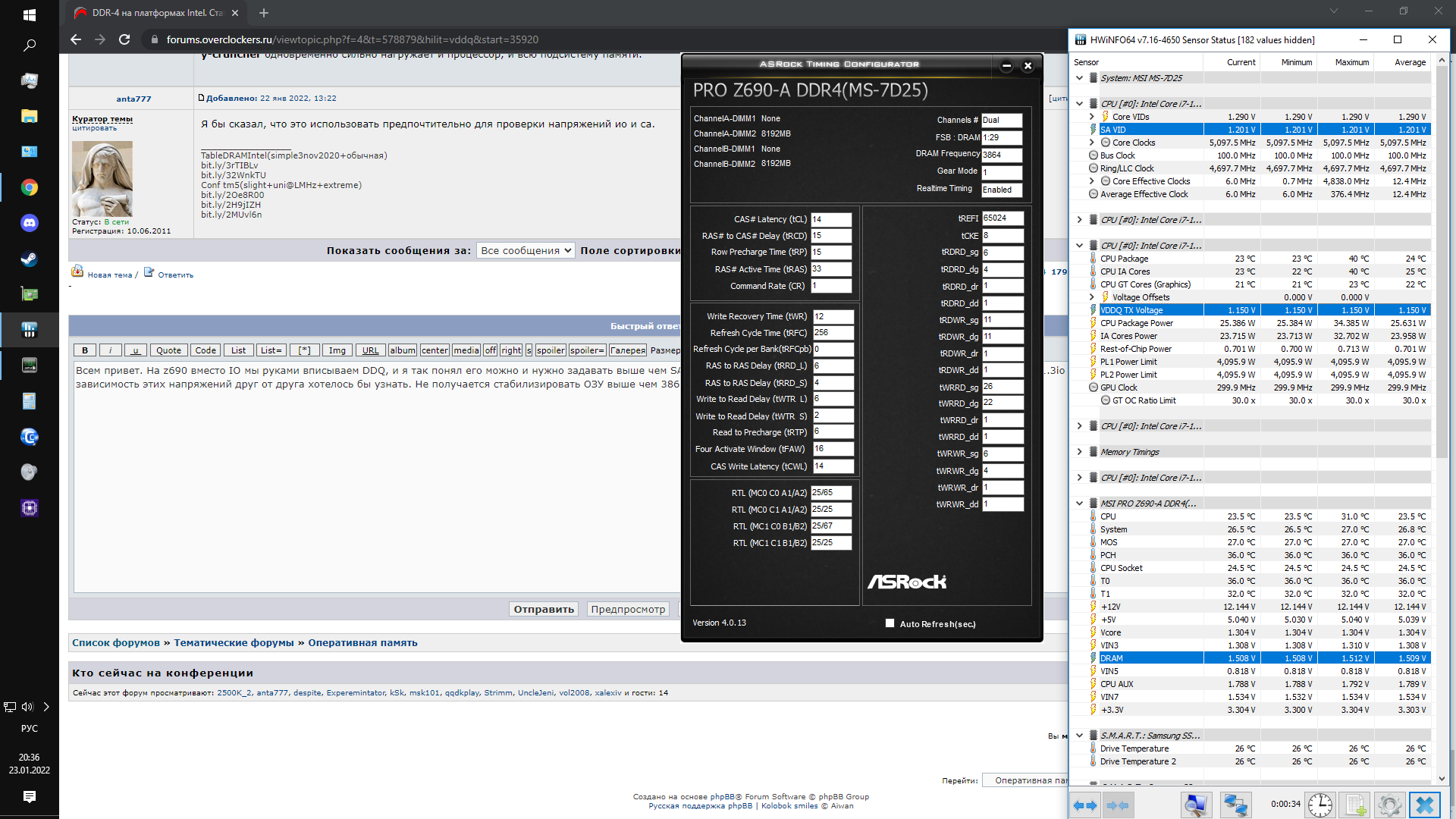
Task: Open the Оперативная память breadcrumb link
Action: (x=362, y=643)
